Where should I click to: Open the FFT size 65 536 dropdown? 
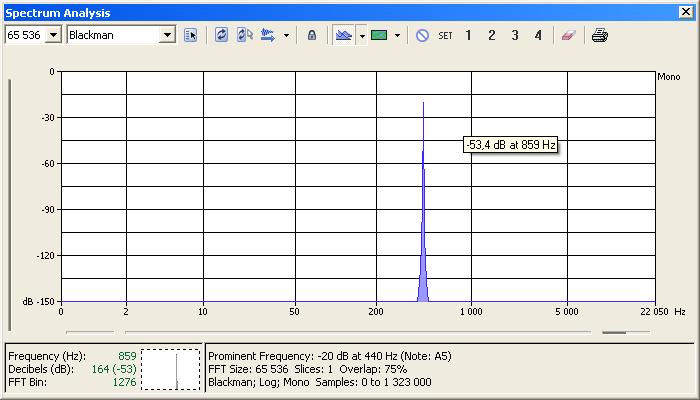pyautogui.click(x=54, y=35)
